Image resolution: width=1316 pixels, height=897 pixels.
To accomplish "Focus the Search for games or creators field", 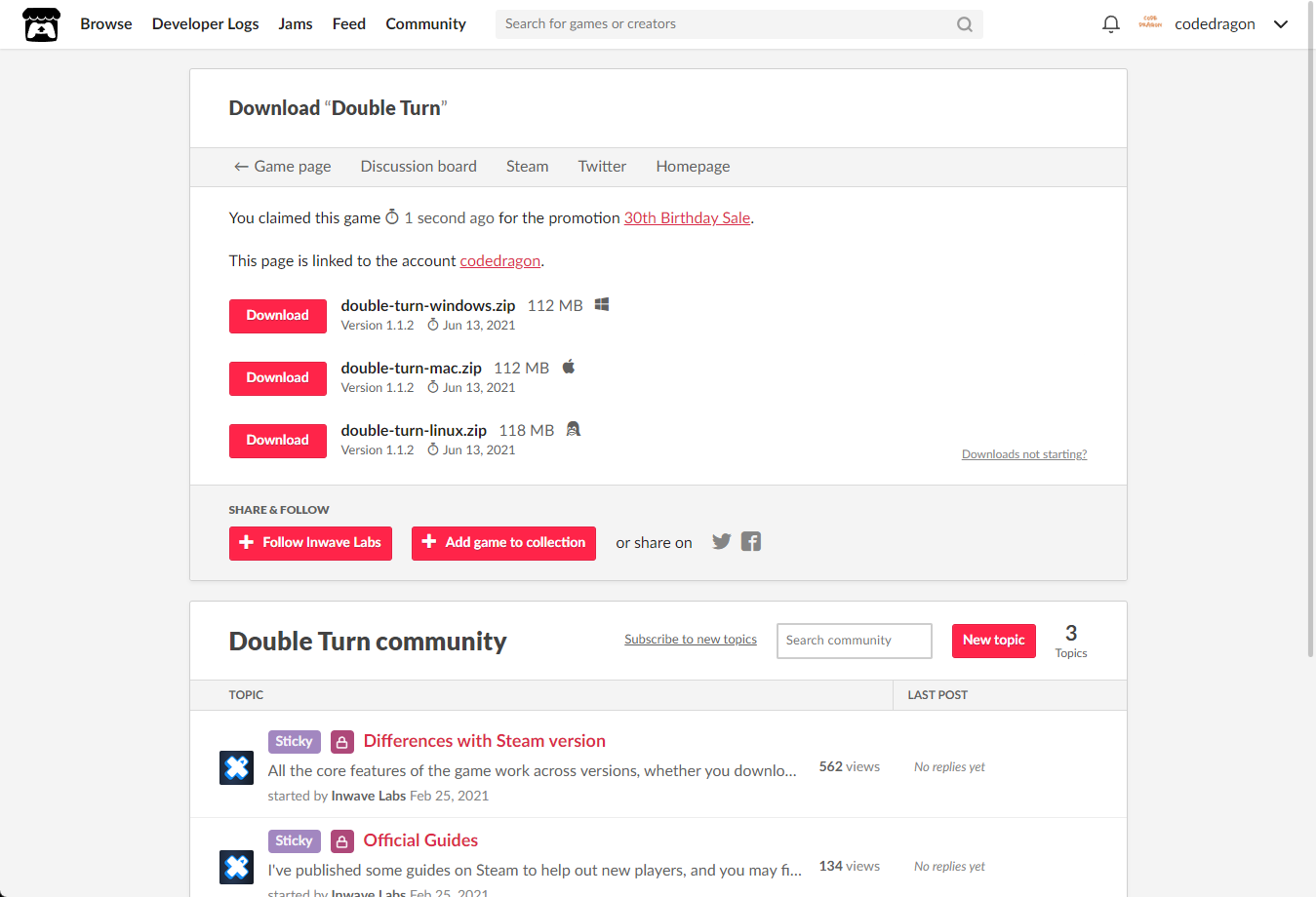I will 738,24.
